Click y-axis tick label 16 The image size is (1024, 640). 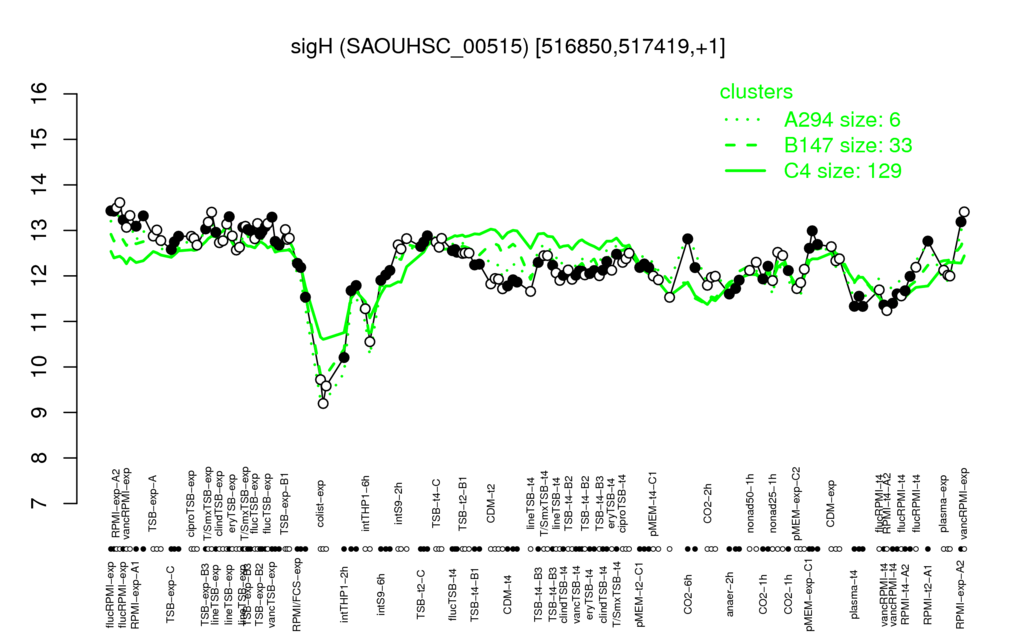point(40,94)
